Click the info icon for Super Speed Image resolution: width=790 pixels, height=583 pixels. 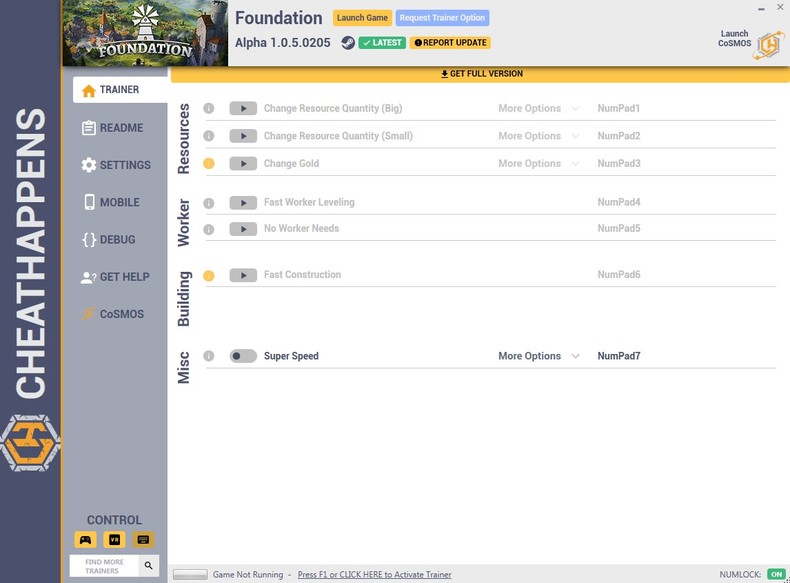[x=209, y=356]
